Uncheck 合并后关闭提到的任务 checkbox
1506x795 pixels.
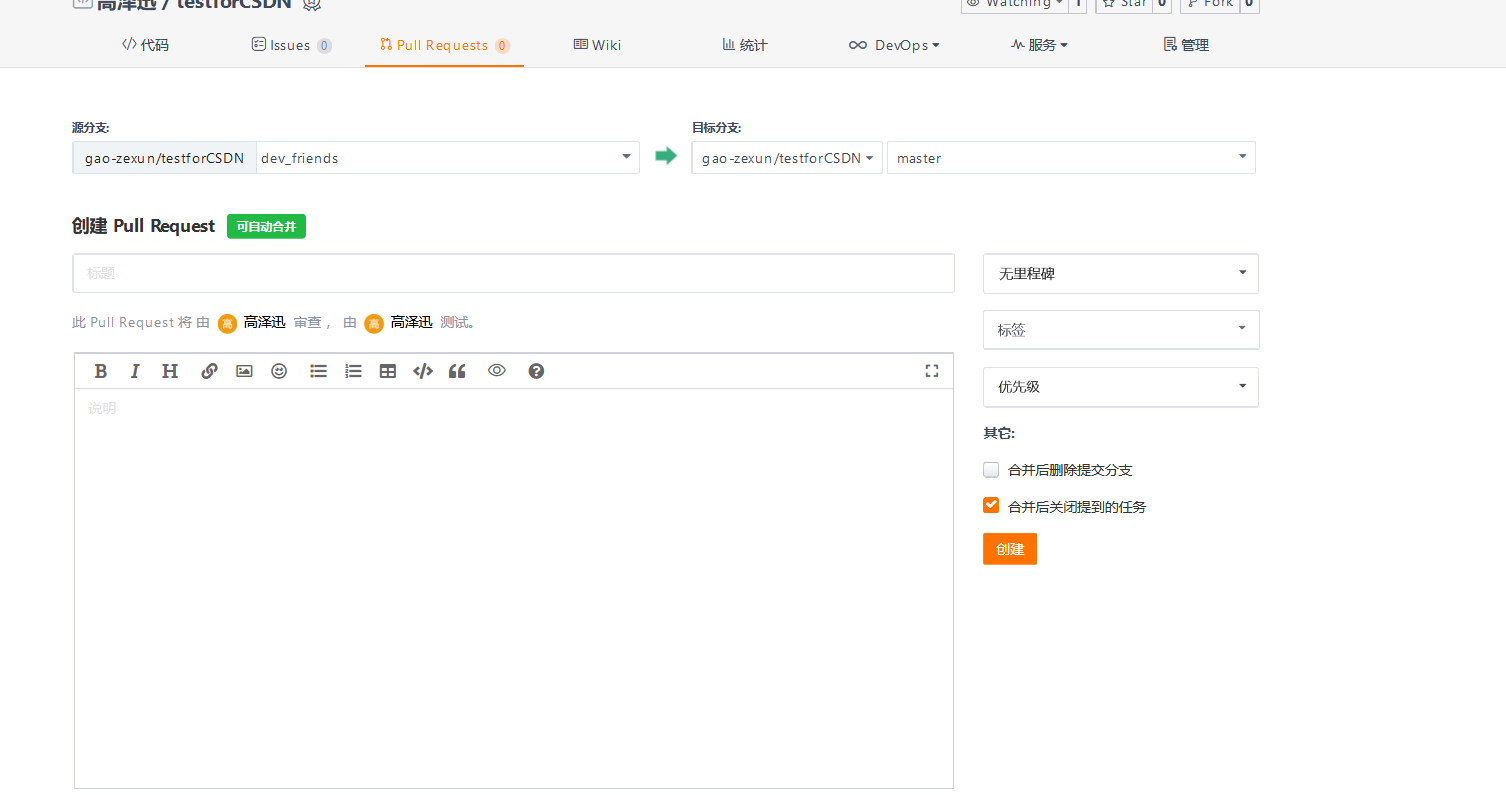point(991,505)
